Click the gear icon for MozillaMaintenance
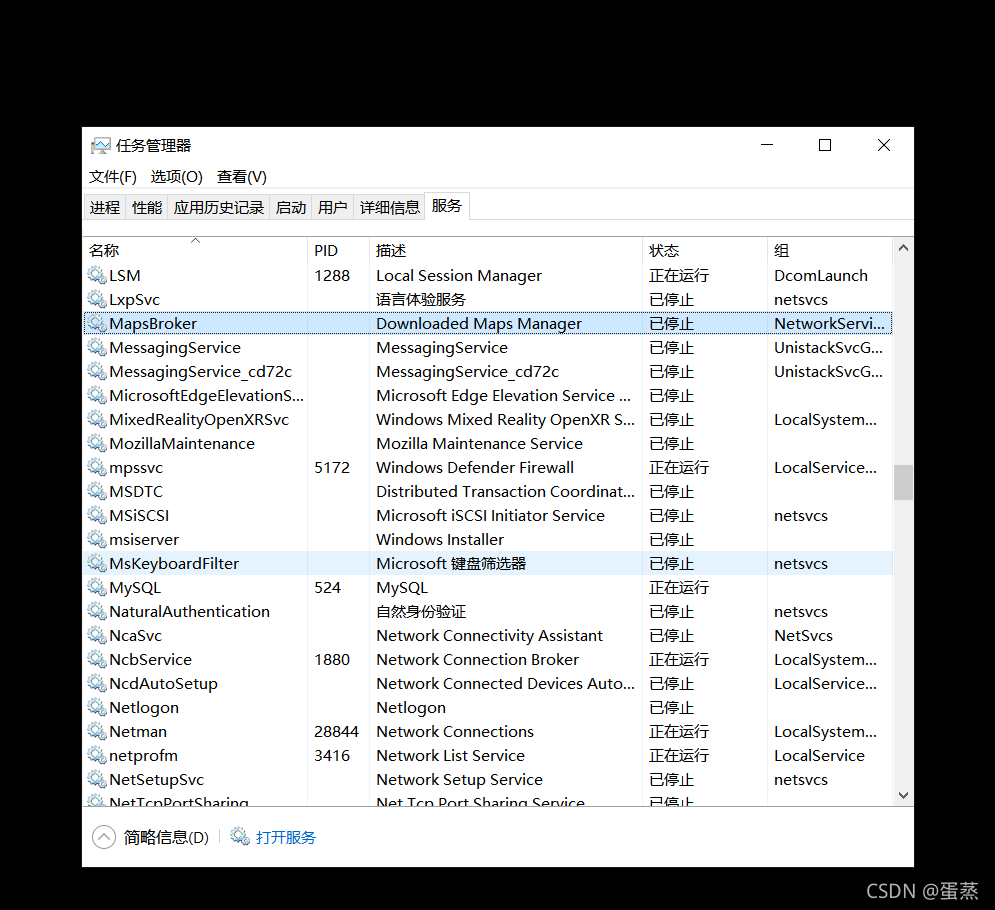This screenshot has height=910, width=995. tap(97, 443)
